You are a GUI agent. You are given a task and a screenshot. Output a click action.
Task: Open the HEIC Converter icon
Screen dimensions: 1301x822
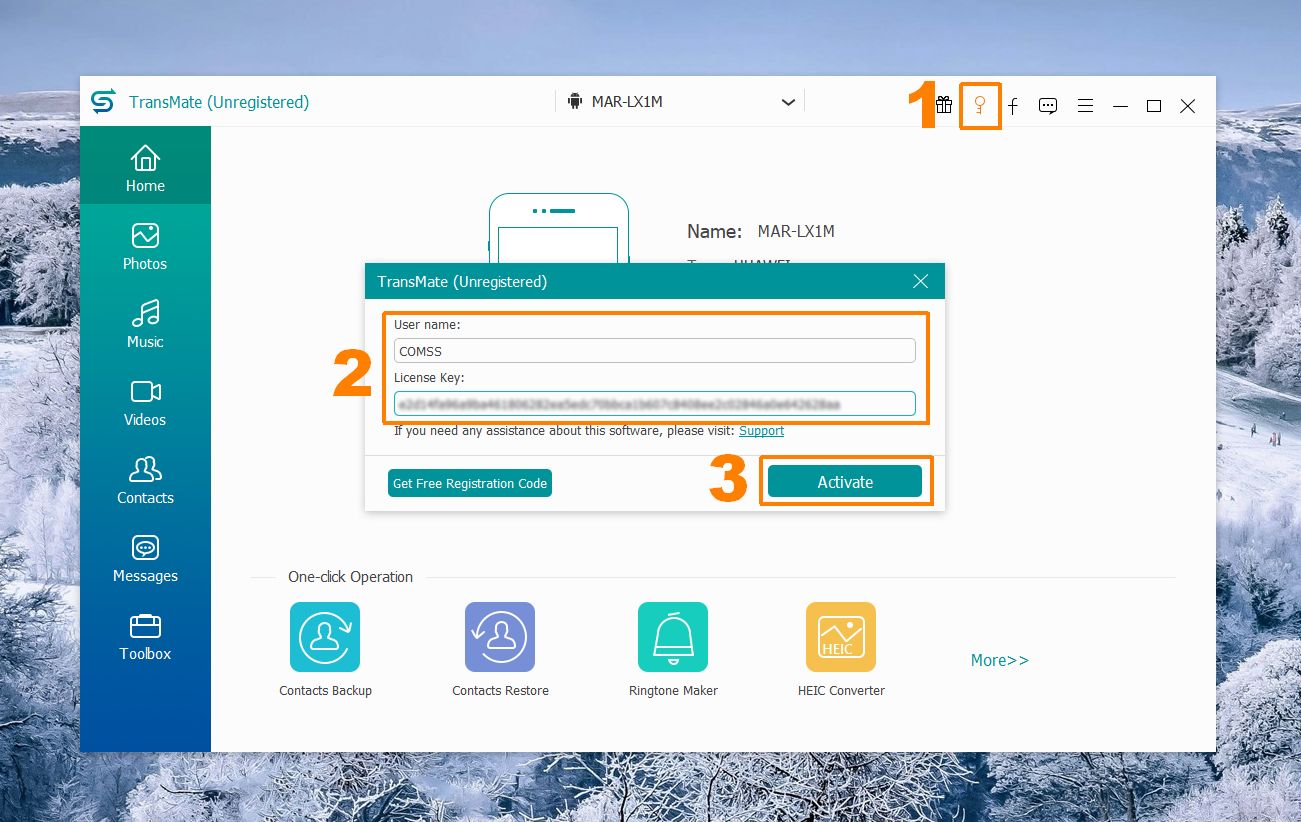(x=841, y=637)
